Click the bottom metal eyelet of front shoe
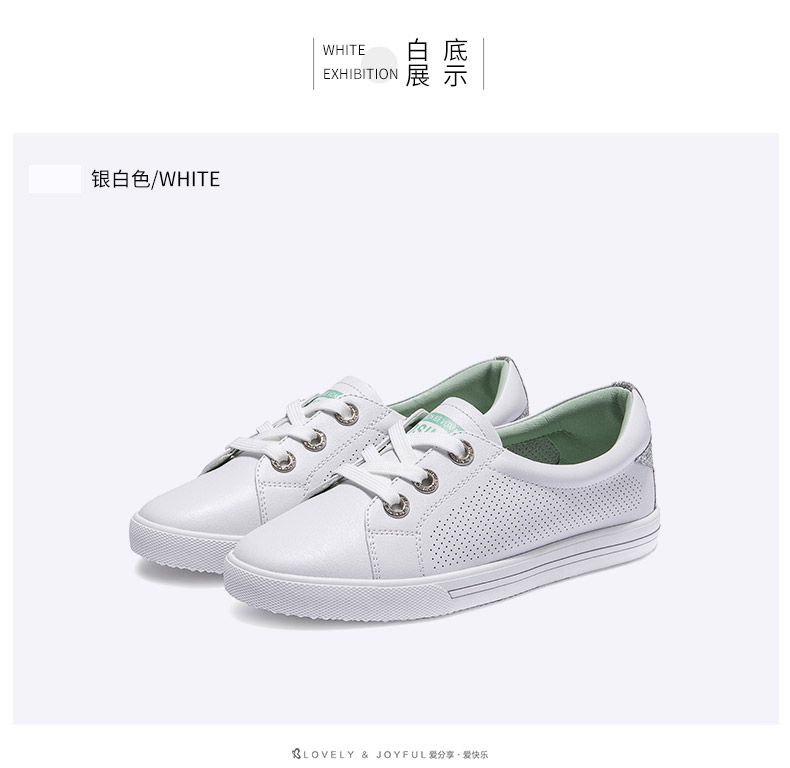Image resolution: width=790 pixels, height=768 pixels. 397,505
